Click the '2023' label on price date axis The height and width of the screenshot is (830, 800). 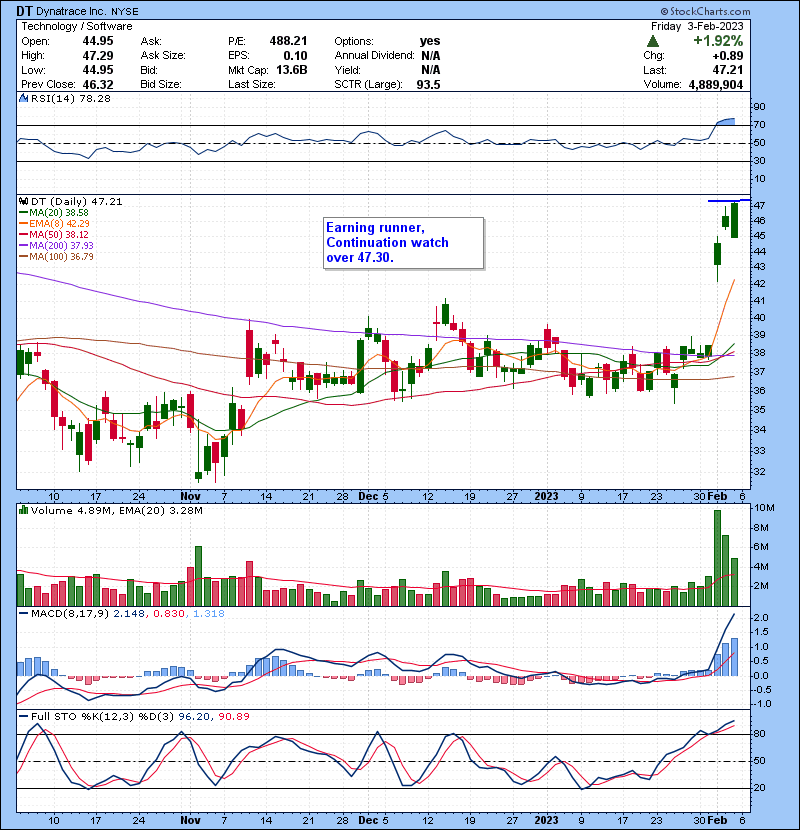coord(546,497)
